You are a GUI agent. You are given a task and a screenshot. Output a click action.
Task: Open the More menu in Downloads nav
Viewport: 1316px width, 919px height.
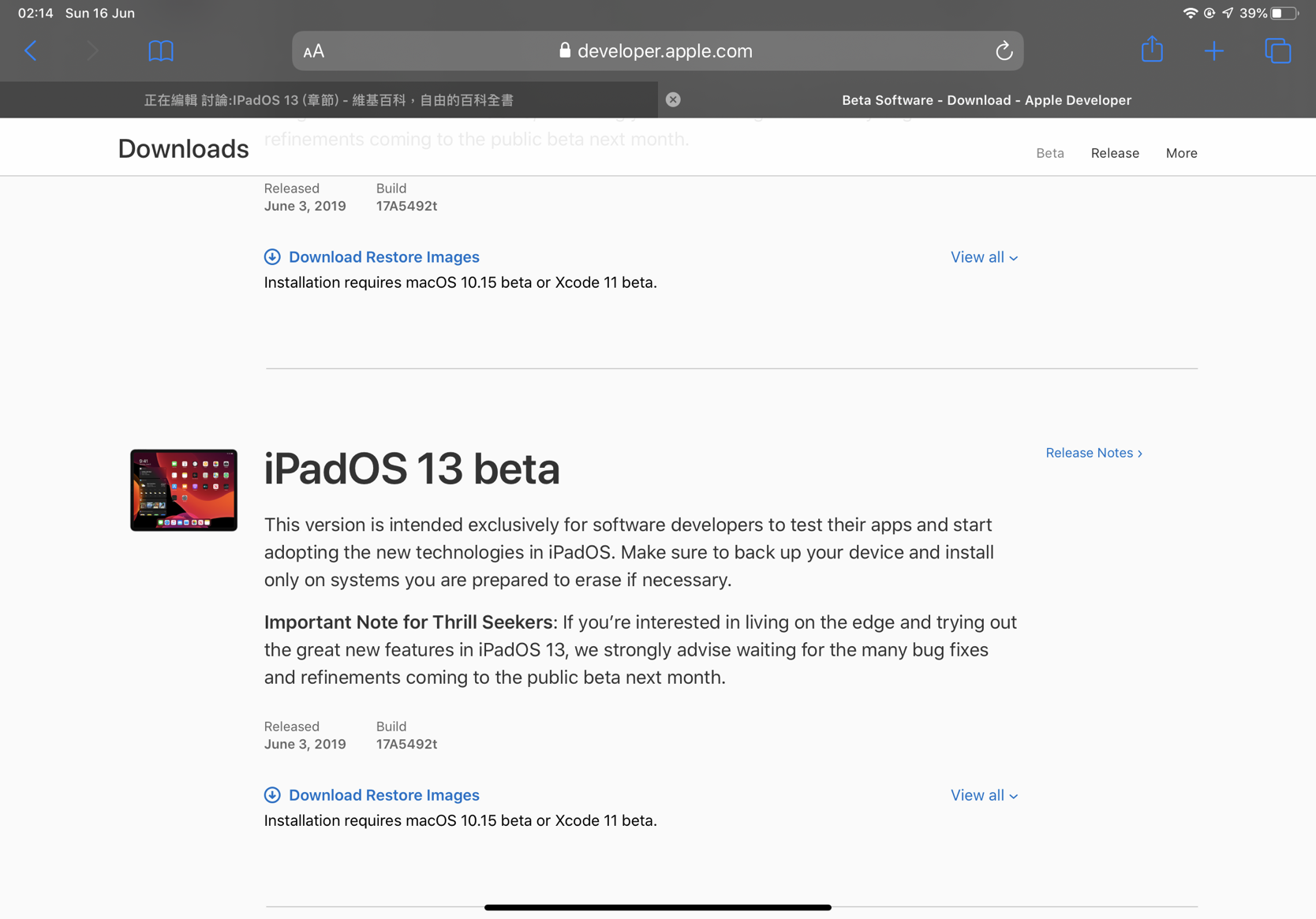pyautogui.click(x=1181, y=153)
